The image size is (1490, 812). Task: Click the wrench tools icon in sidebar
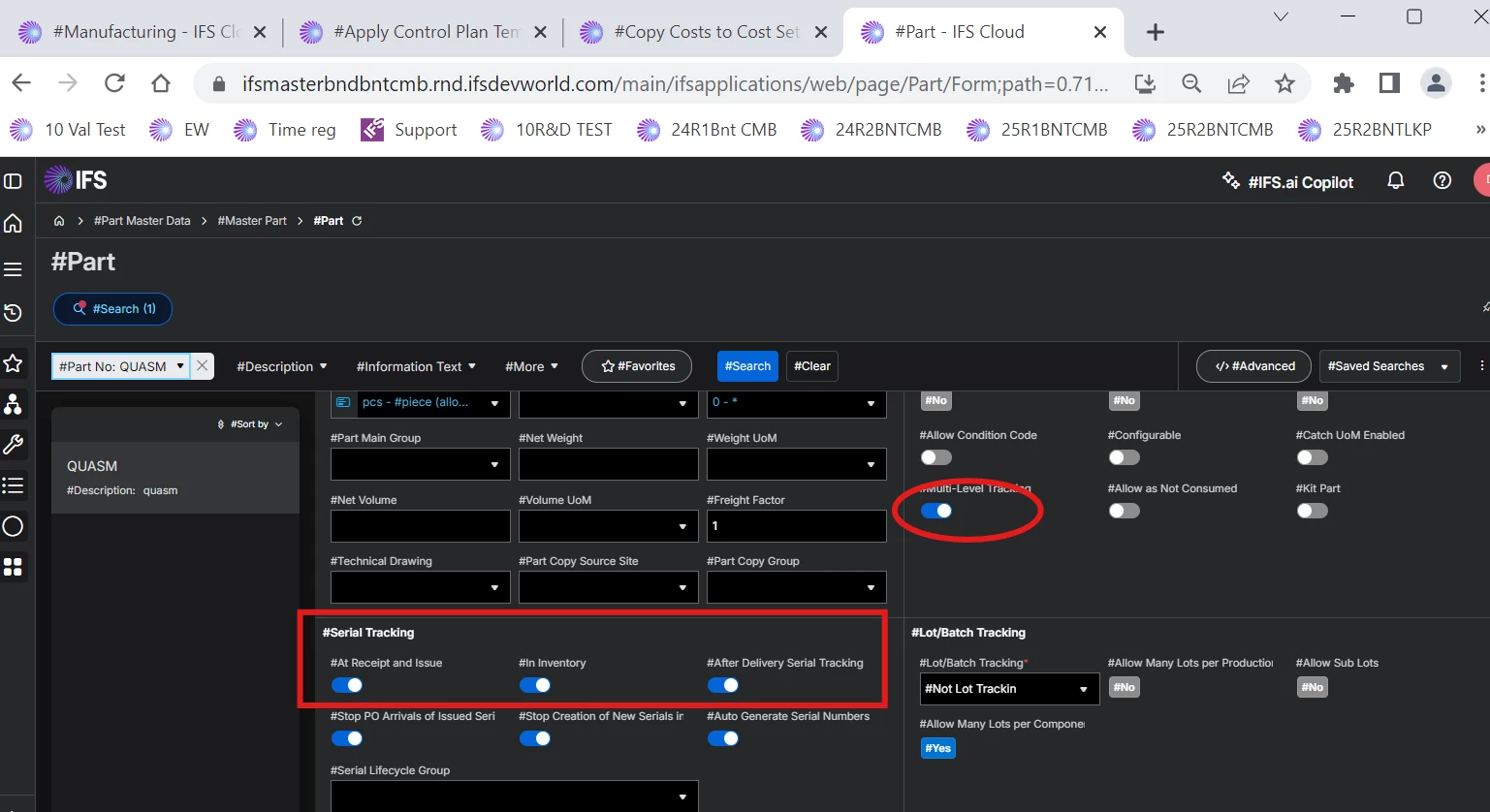coord(14,445)
